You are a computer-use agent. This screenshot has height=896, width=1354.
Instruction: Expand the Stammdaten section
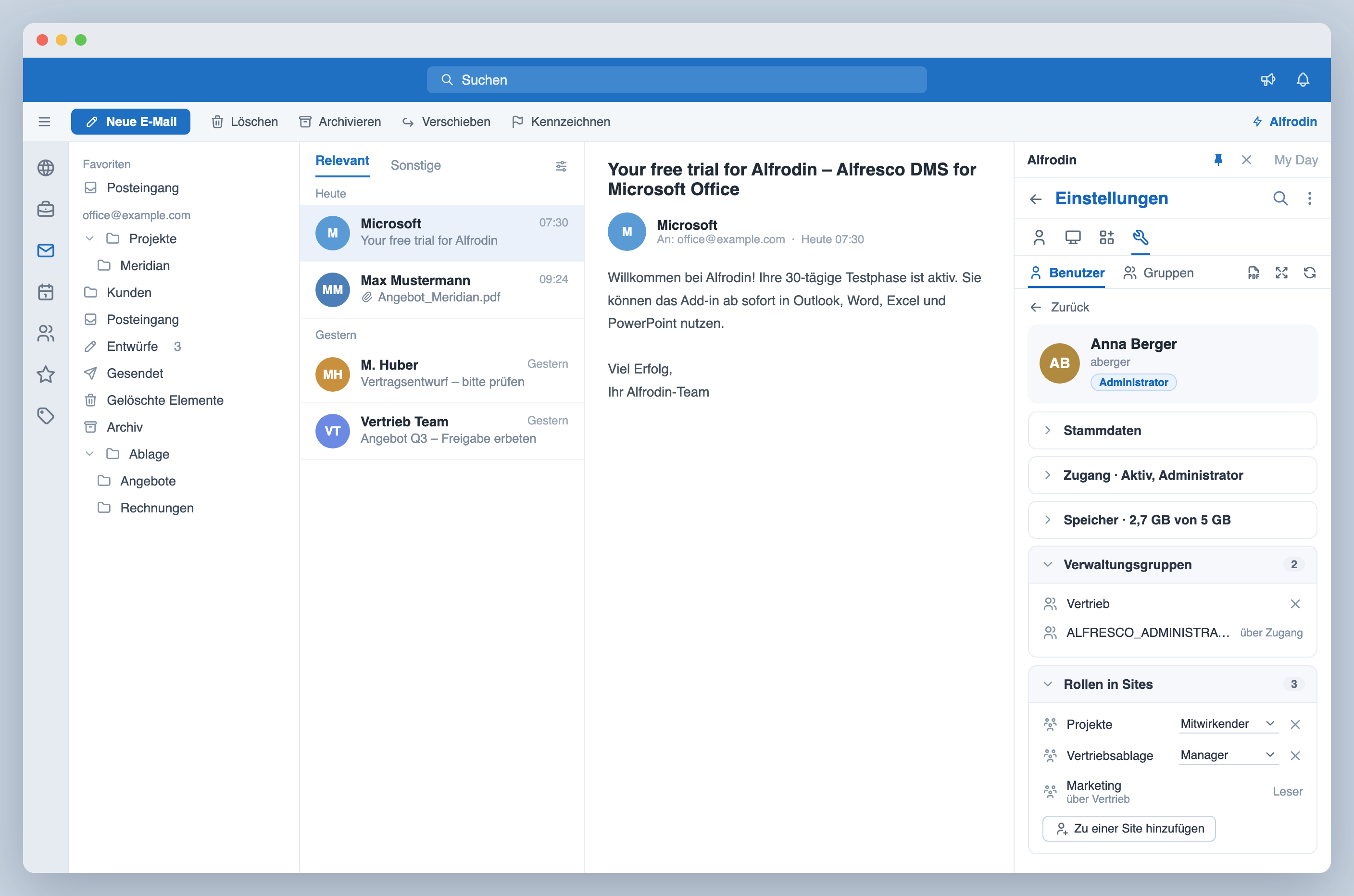pos(1172,430)
